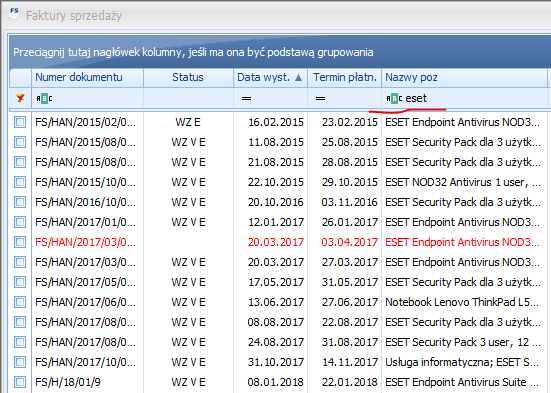
Task: Check the row due 27.03.2017
Action: (x=20, y=262)
